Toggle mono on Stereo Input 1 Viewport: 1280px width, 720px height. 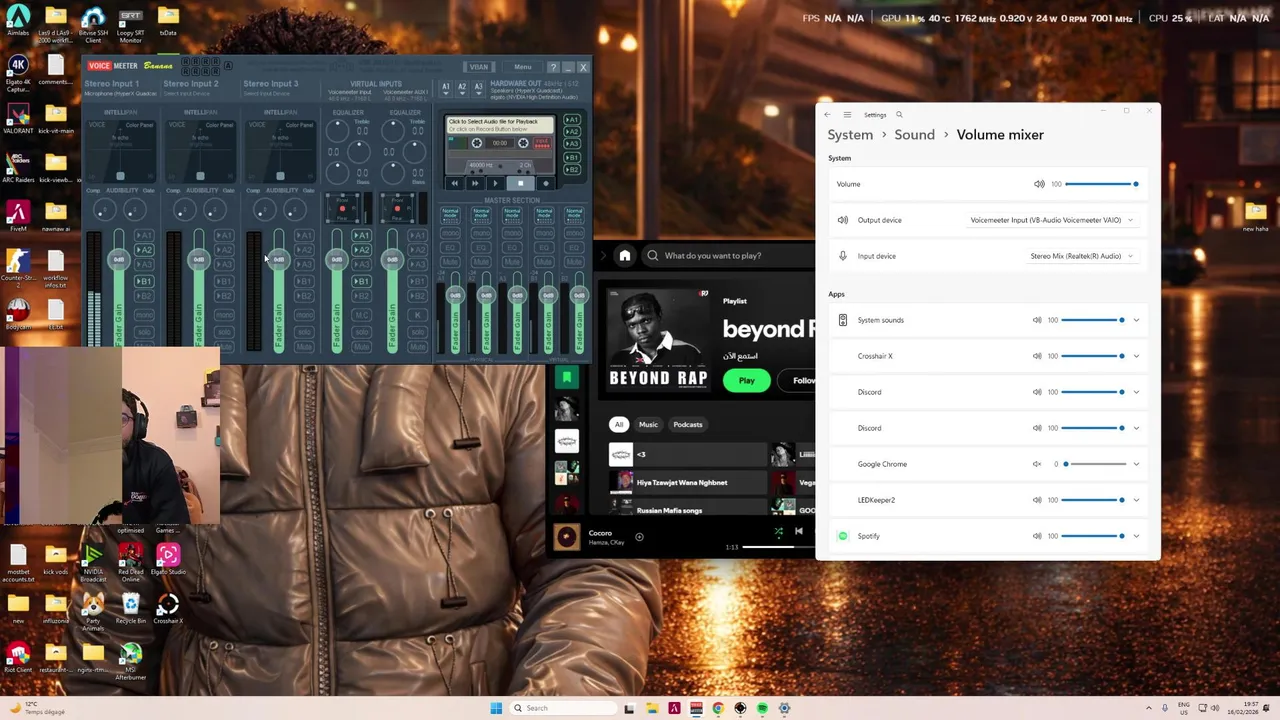pyautogui.click(x=144, y=315)
